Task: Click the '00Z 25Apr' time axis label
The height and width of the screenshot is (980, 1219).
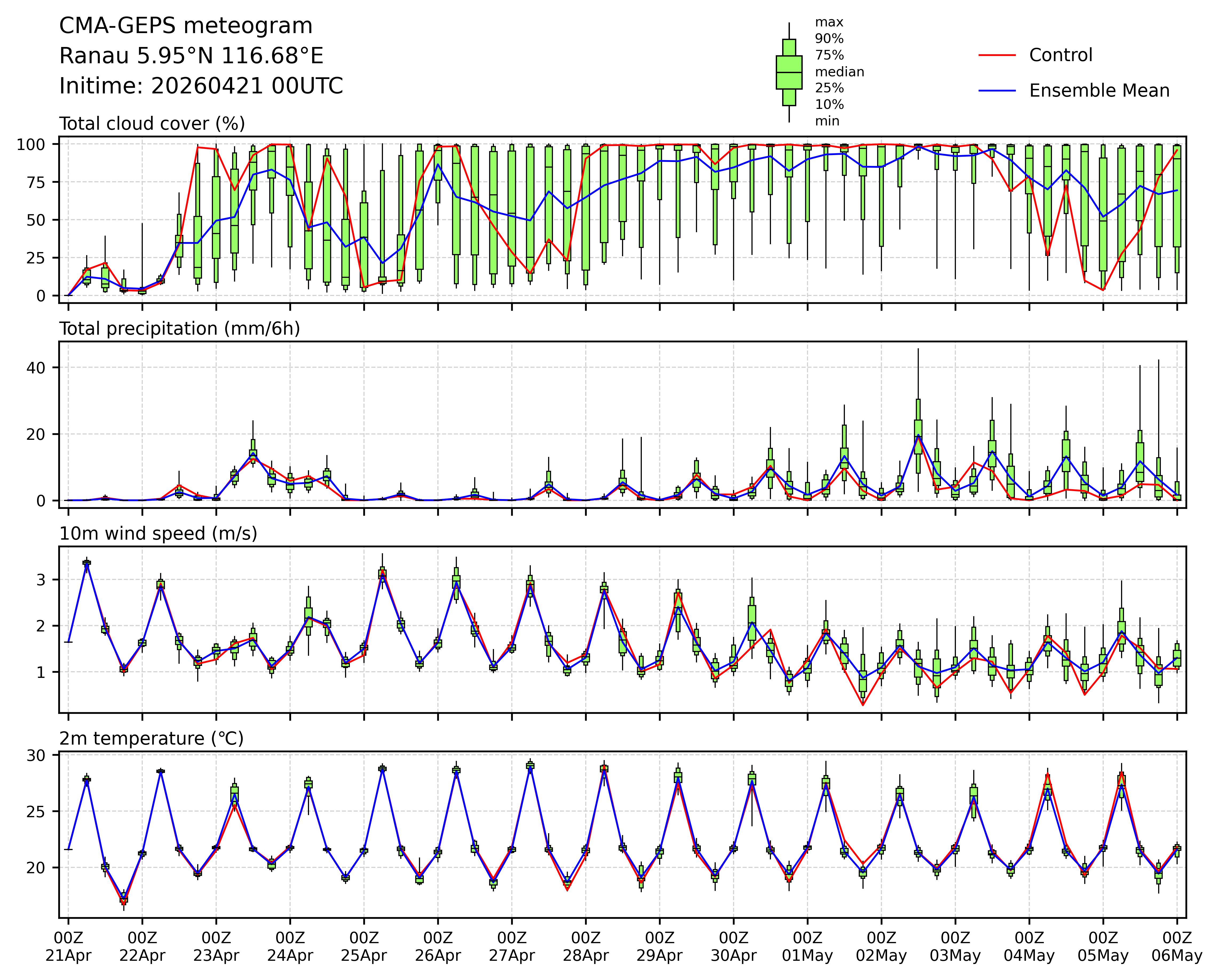Action: tap(363, 947)
